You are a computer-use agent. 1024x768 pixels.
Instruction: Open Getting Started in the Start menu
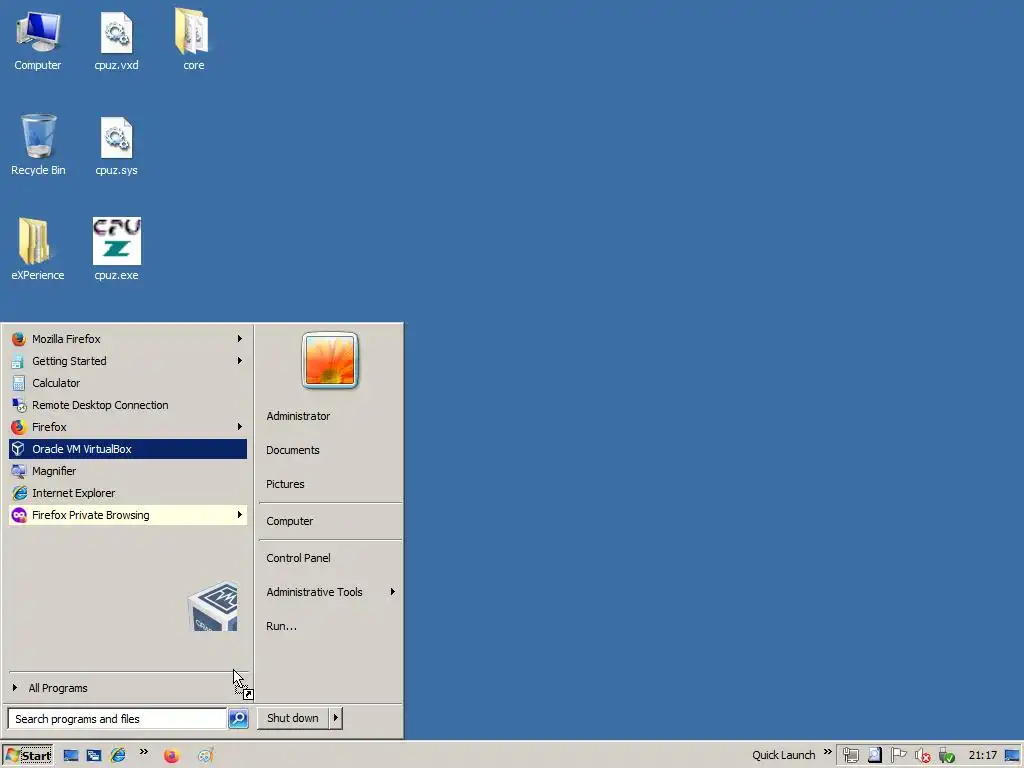128,361
